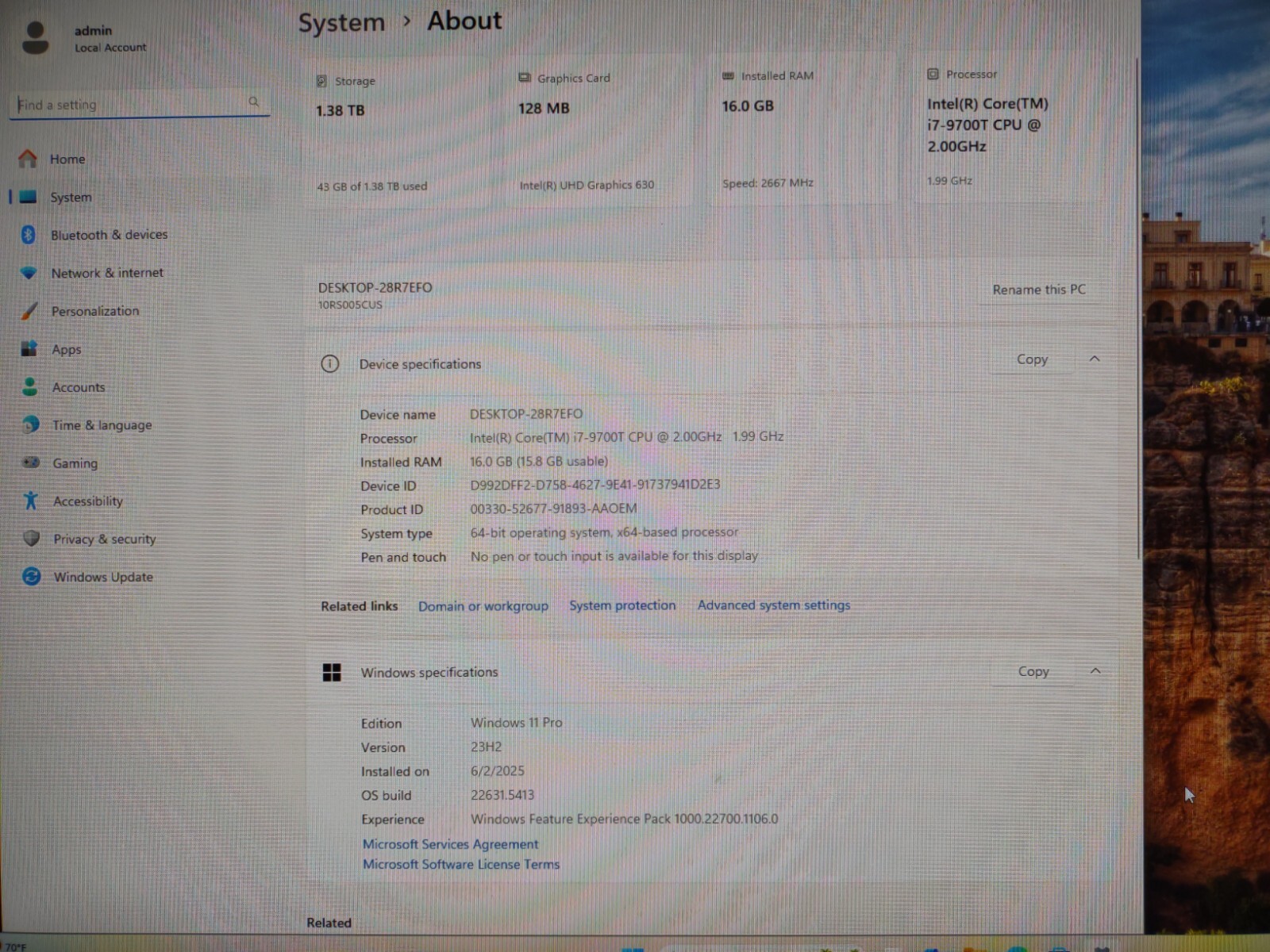The height and width of the screenshot is (952, 1270).
Task: Click the System breadcrumb in header
Action: [x=341, y=23]
